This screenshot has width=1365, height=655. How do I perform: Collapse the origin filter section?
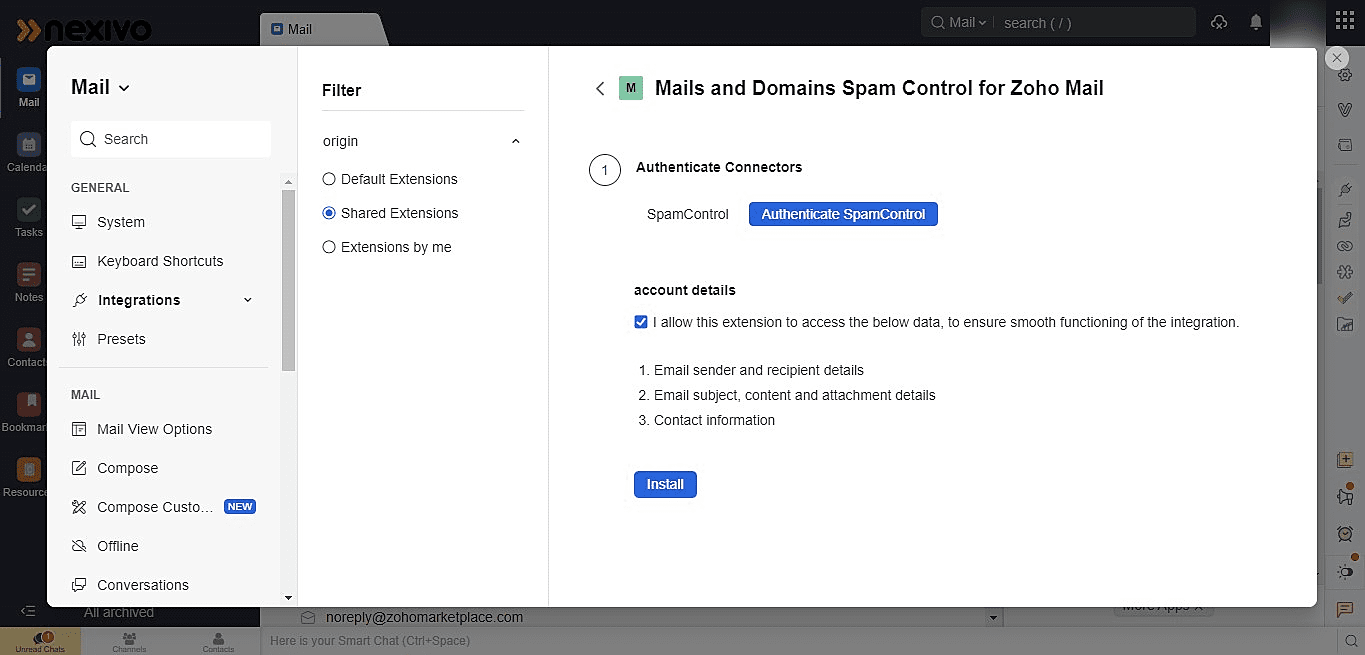516,141
